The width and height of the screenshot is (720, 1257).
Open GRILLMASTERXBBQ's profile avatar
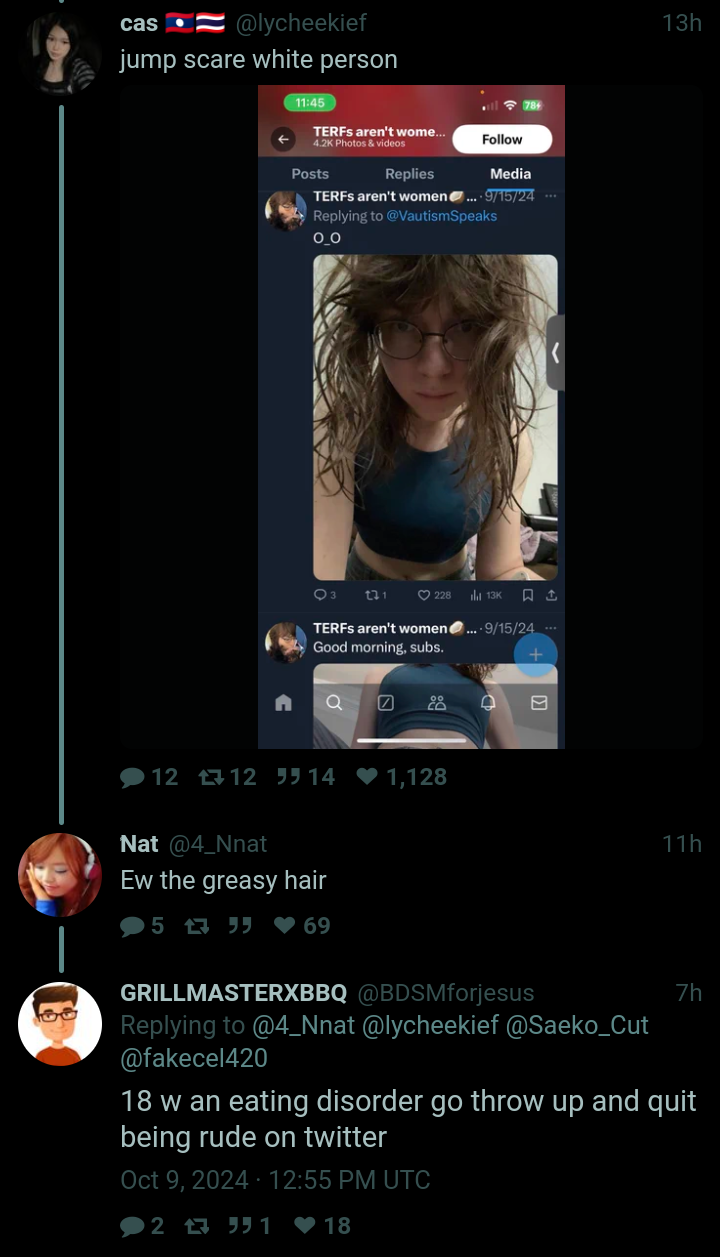[60, 1024]
